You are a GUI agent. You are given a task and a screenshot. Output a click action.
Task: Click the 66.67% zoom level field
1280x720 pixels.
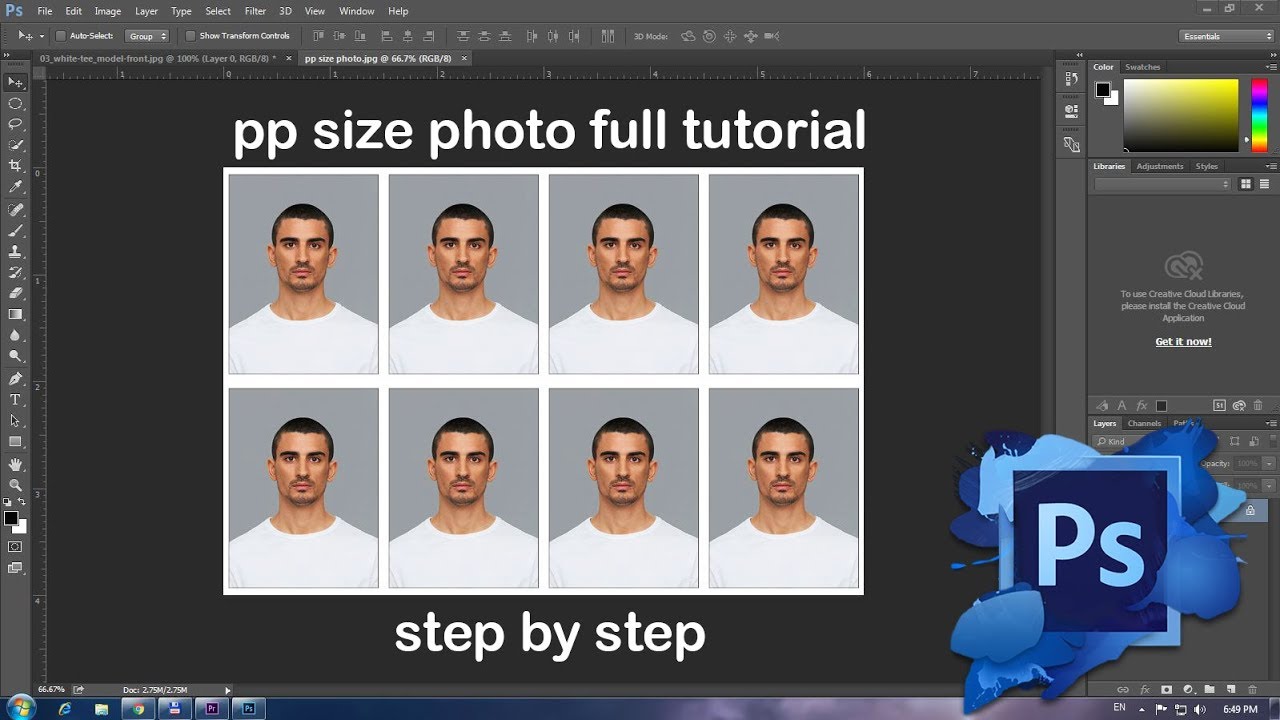tap(51, 690)
